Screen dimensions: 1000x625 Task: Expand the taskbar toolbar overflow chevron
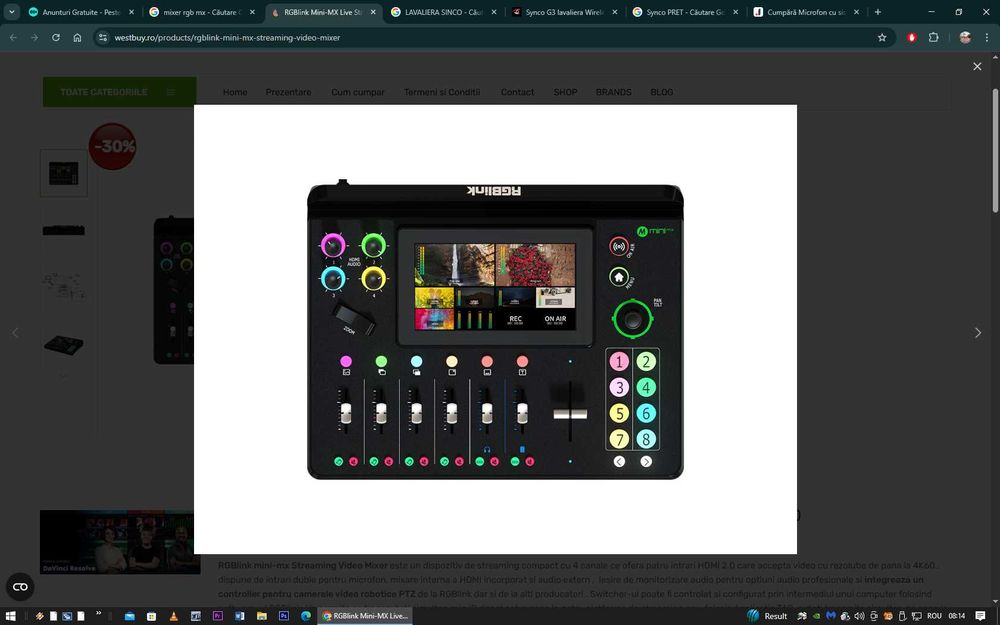click(98, 614)
